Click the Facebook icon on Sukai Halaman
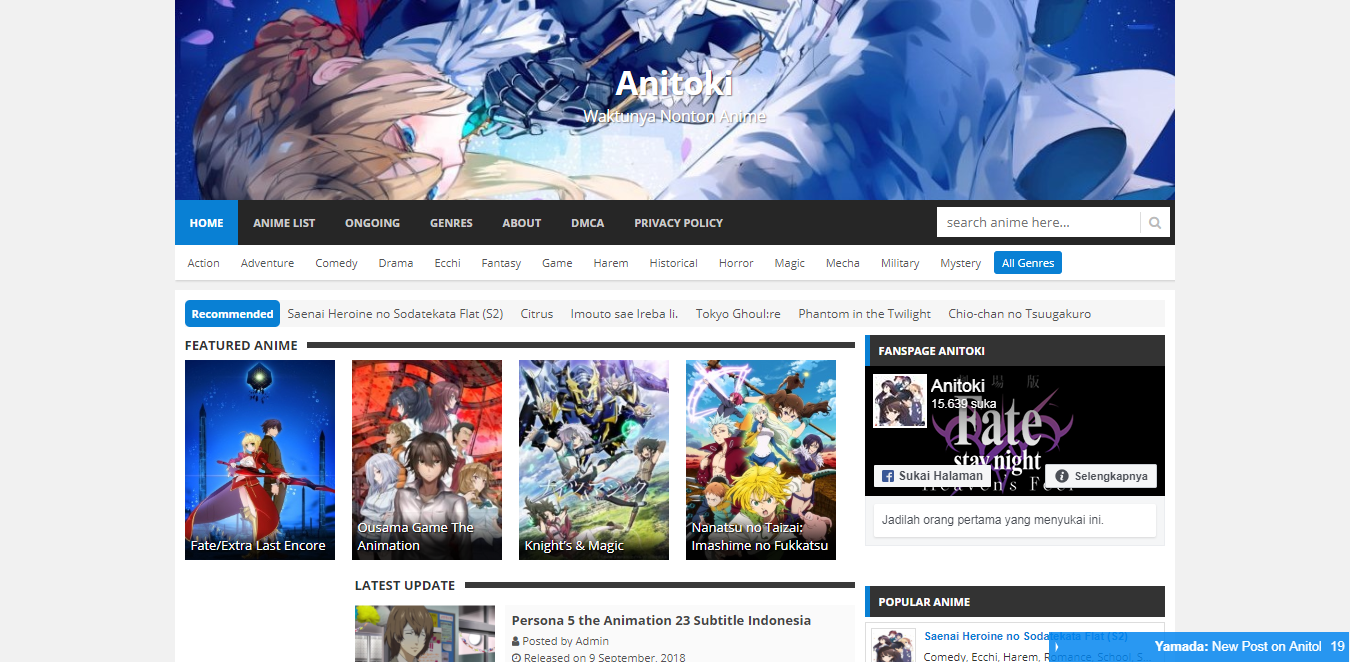This screenshot has height=662, width=1350. pos(886,476)
